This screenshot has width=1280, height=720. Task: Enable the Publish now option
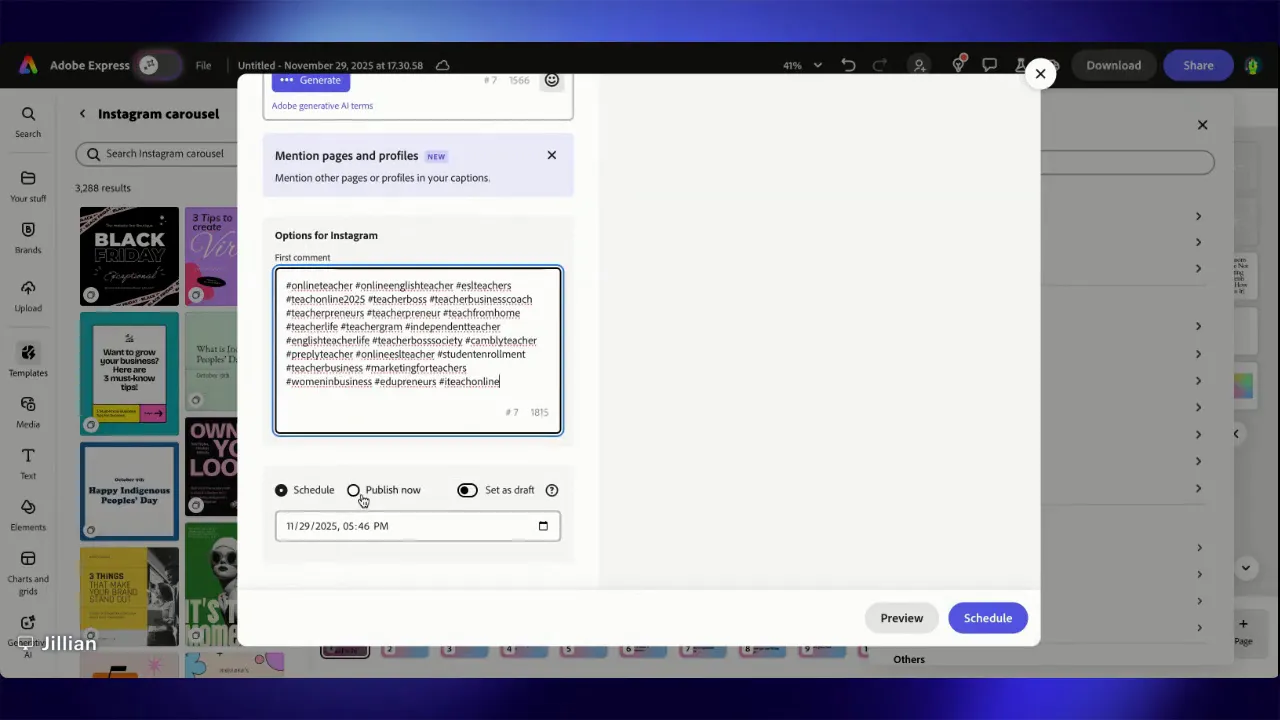(x=354, y=490)
